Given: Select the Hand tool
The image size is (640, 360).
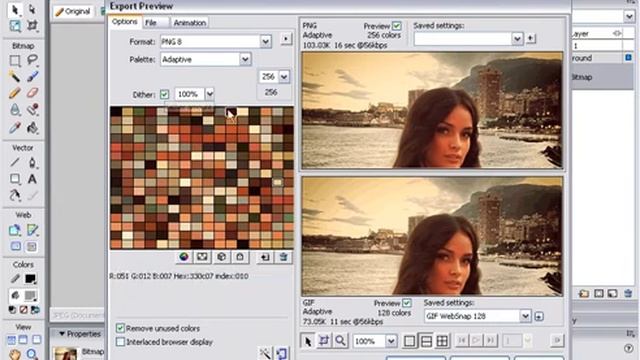Looking at the screenshot, I should coord(15,353).
